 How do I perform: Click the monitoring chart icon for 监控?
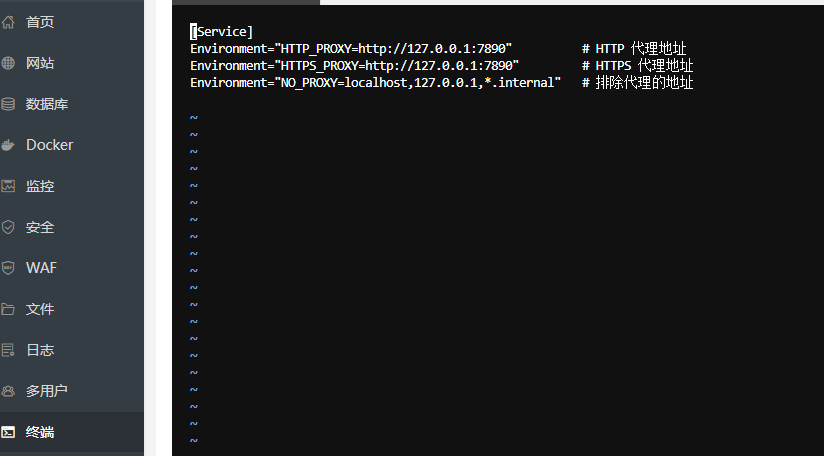8,186
